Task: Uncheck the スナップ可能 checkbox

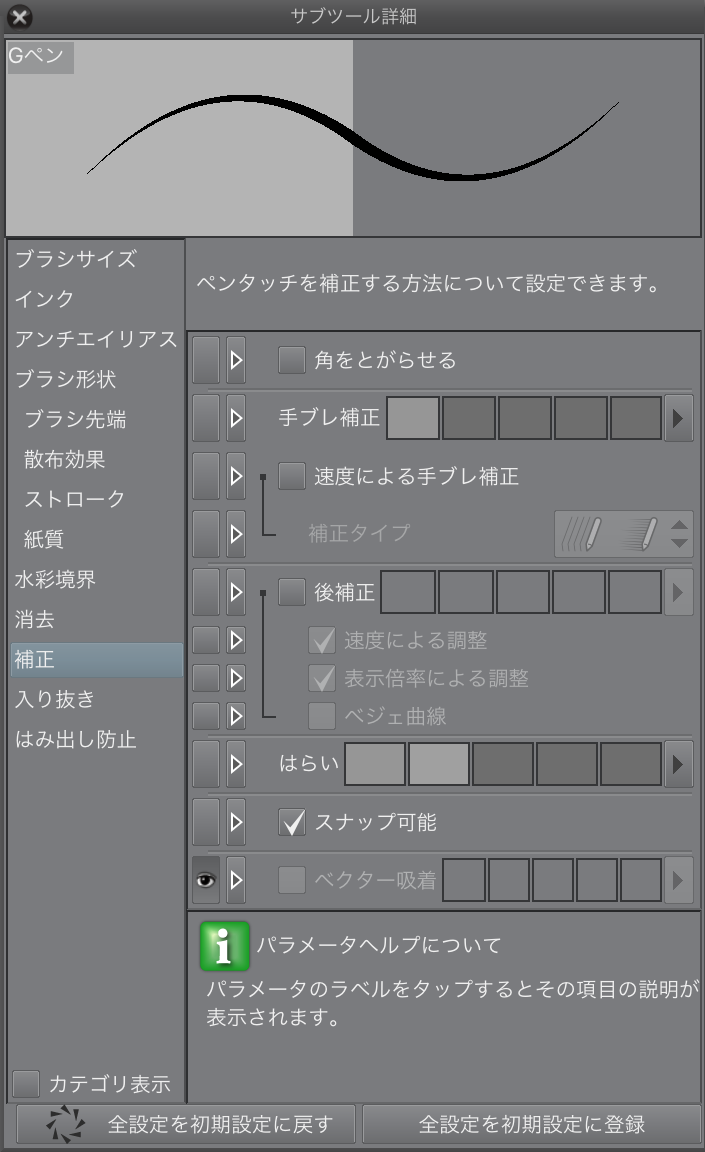Action: (x=291, y=823)
